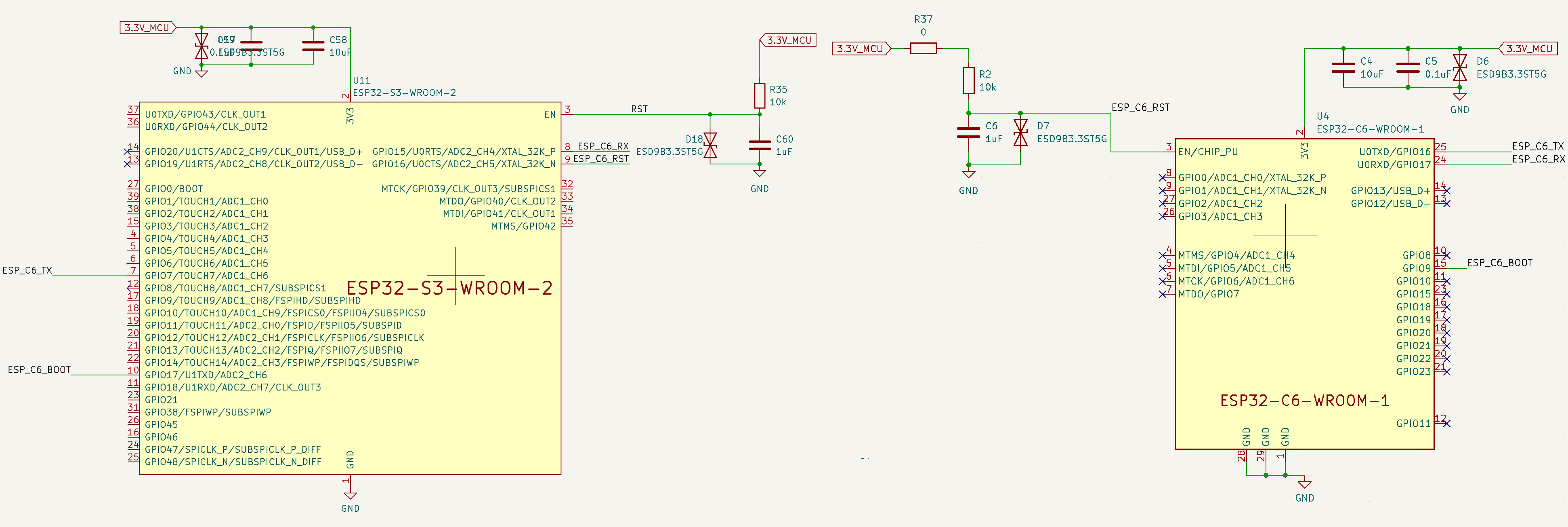Click the MTMS/GPIO42 pin label
The width and height of the screenshot is (1568, 527).
(523, 226)
